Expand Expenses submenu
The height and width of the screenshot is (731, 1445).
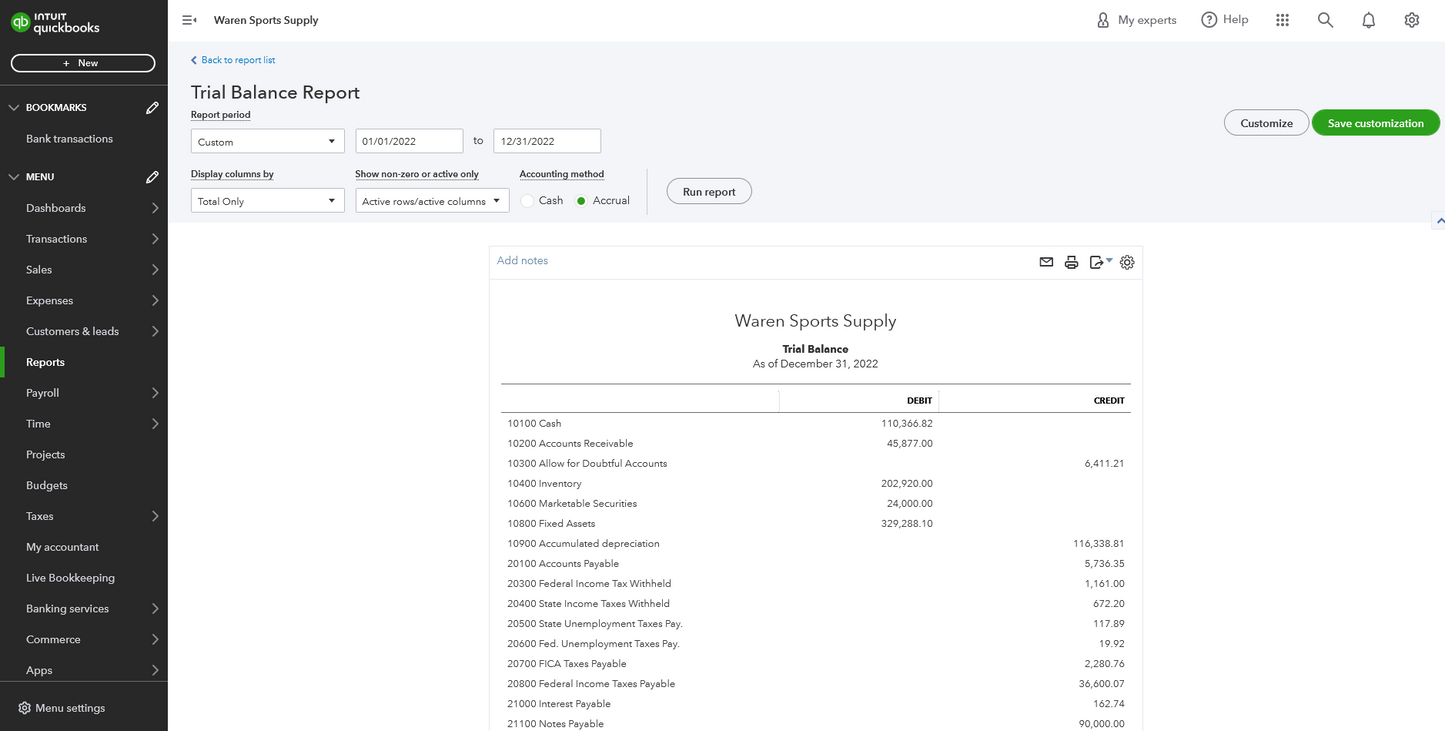click(x=155, y=301)
